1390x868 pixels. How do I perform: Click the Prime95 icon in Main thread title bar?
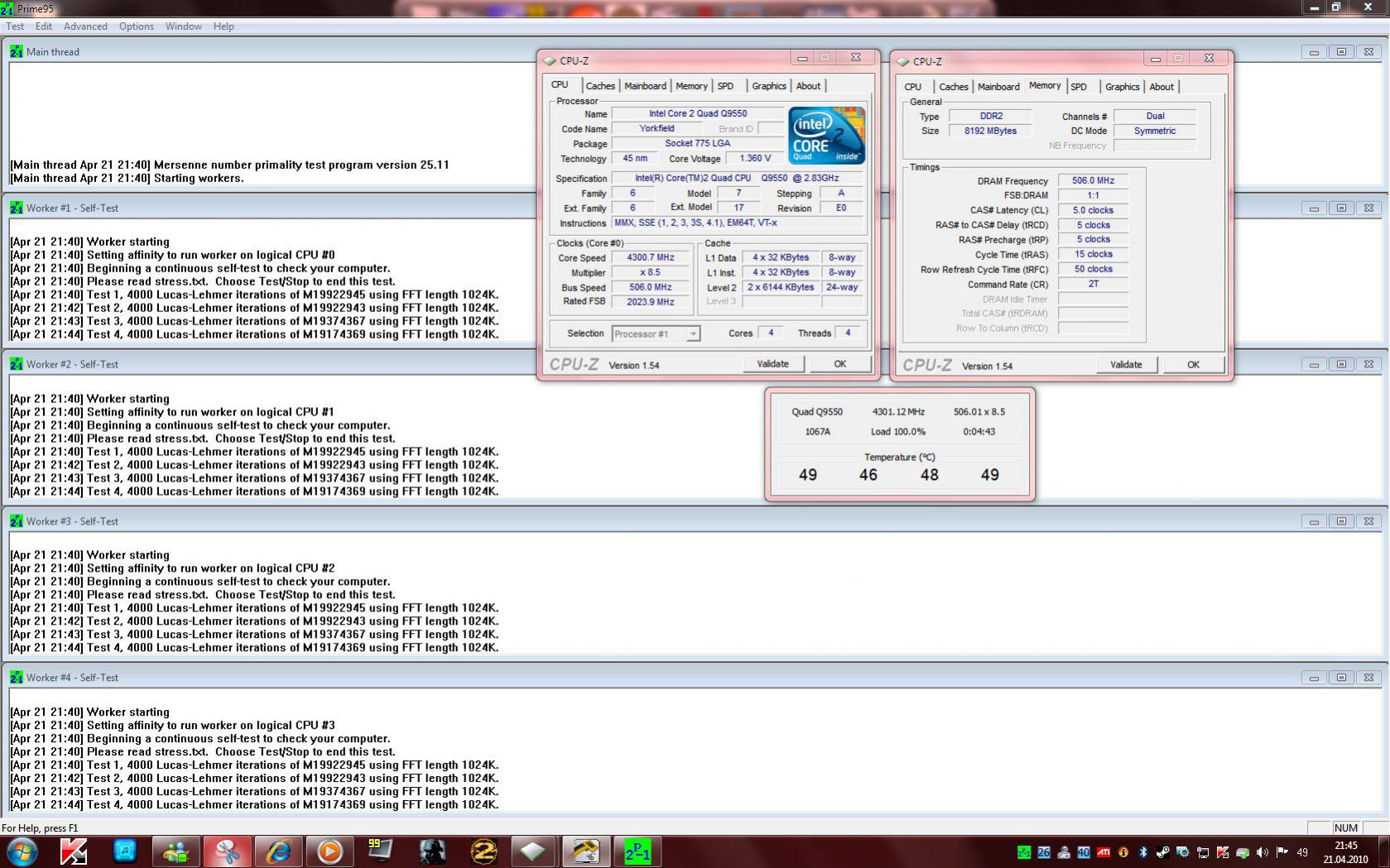click(17, 51)
